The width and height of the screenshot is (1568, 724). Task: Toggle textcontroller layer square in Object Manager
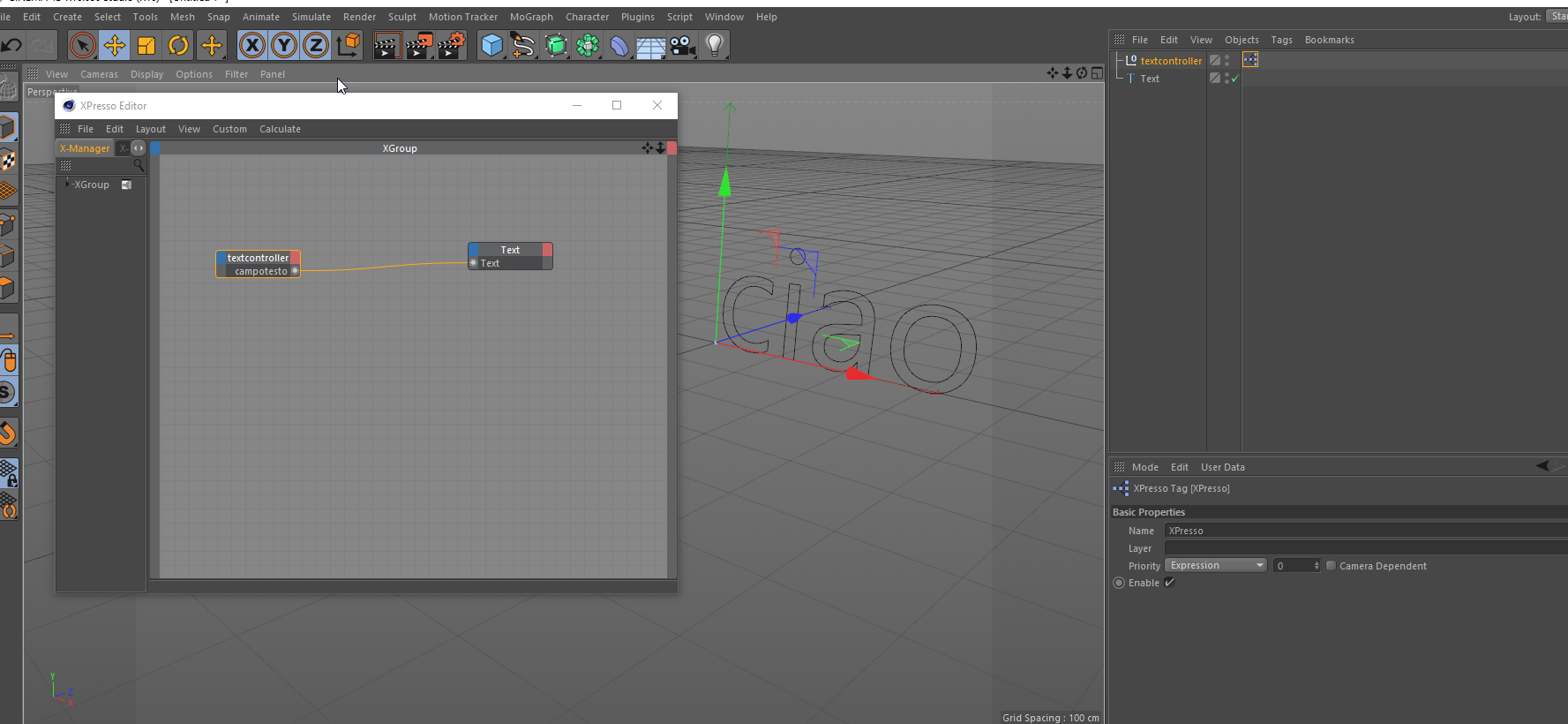[1215, 60]
